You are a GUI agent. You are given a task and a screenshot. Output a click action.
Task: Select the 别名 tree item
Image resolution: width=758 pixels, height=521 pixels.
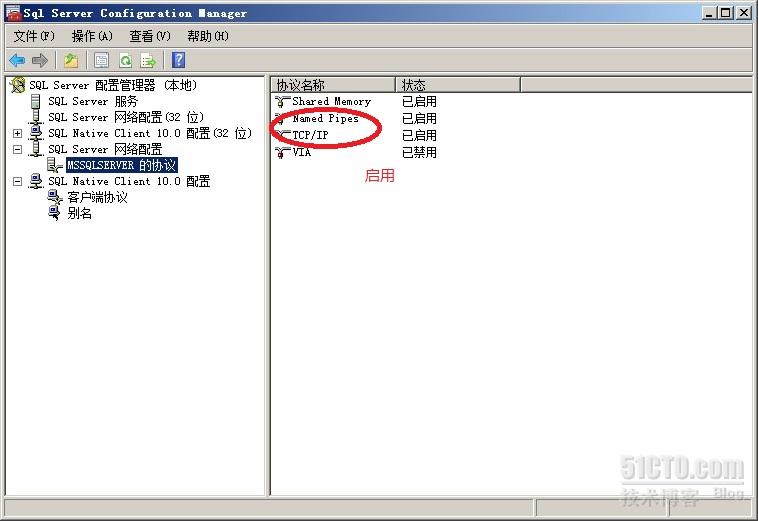79,213
